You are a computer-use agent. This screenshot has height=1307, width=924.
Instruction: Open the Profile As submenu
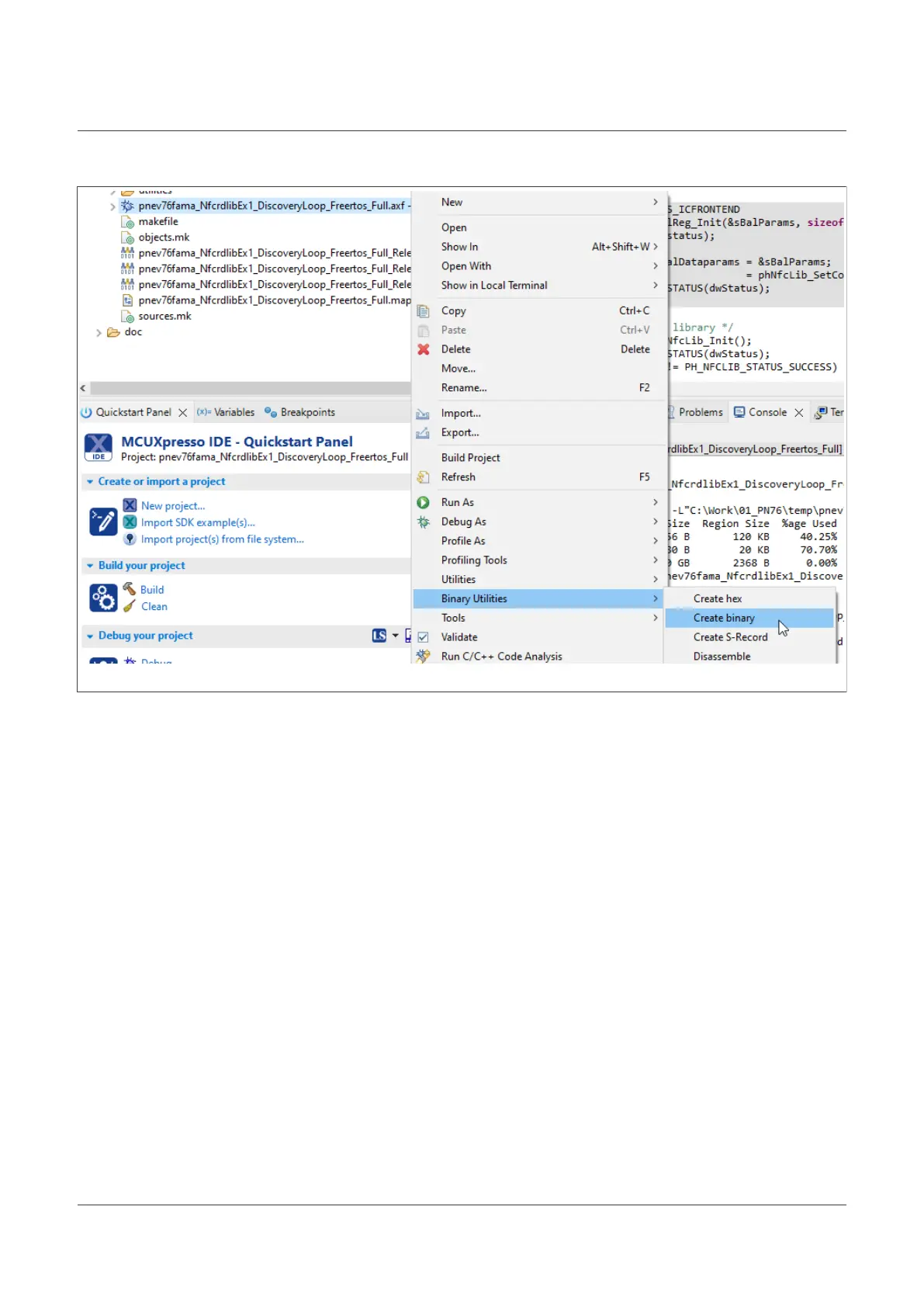point(540,541)
